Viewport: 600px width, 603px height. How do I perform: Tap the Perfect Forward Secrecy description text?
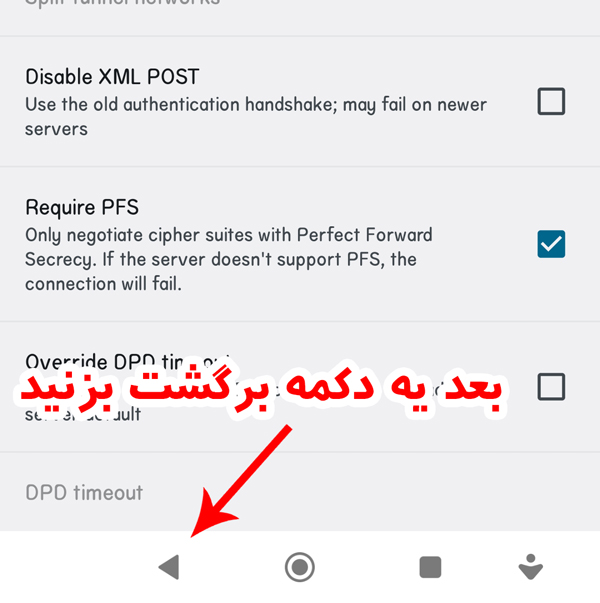(x=229, y=259)
